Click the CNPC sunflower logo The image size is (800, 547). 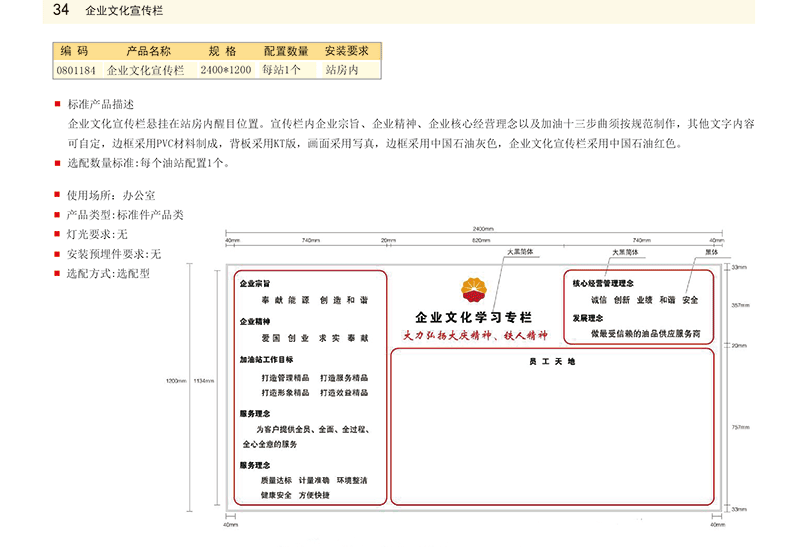coord(473,290)
